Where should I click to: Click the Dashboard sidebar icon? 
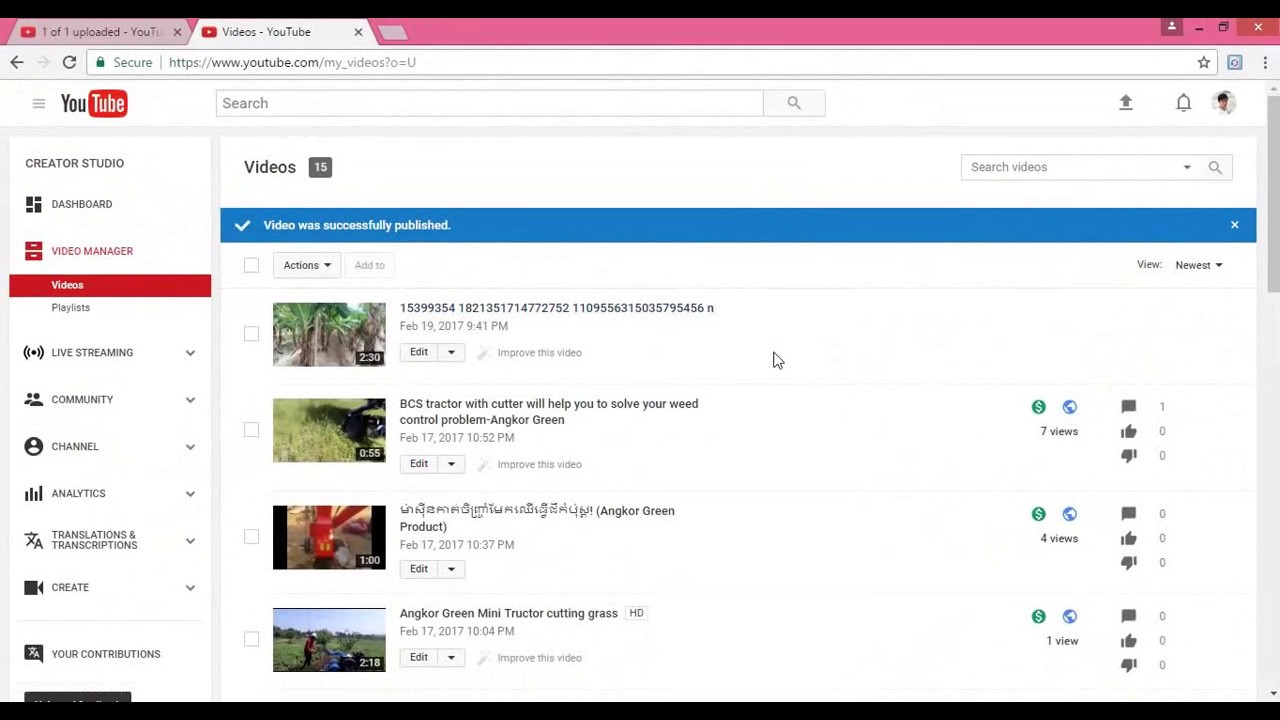pos(33,204)
